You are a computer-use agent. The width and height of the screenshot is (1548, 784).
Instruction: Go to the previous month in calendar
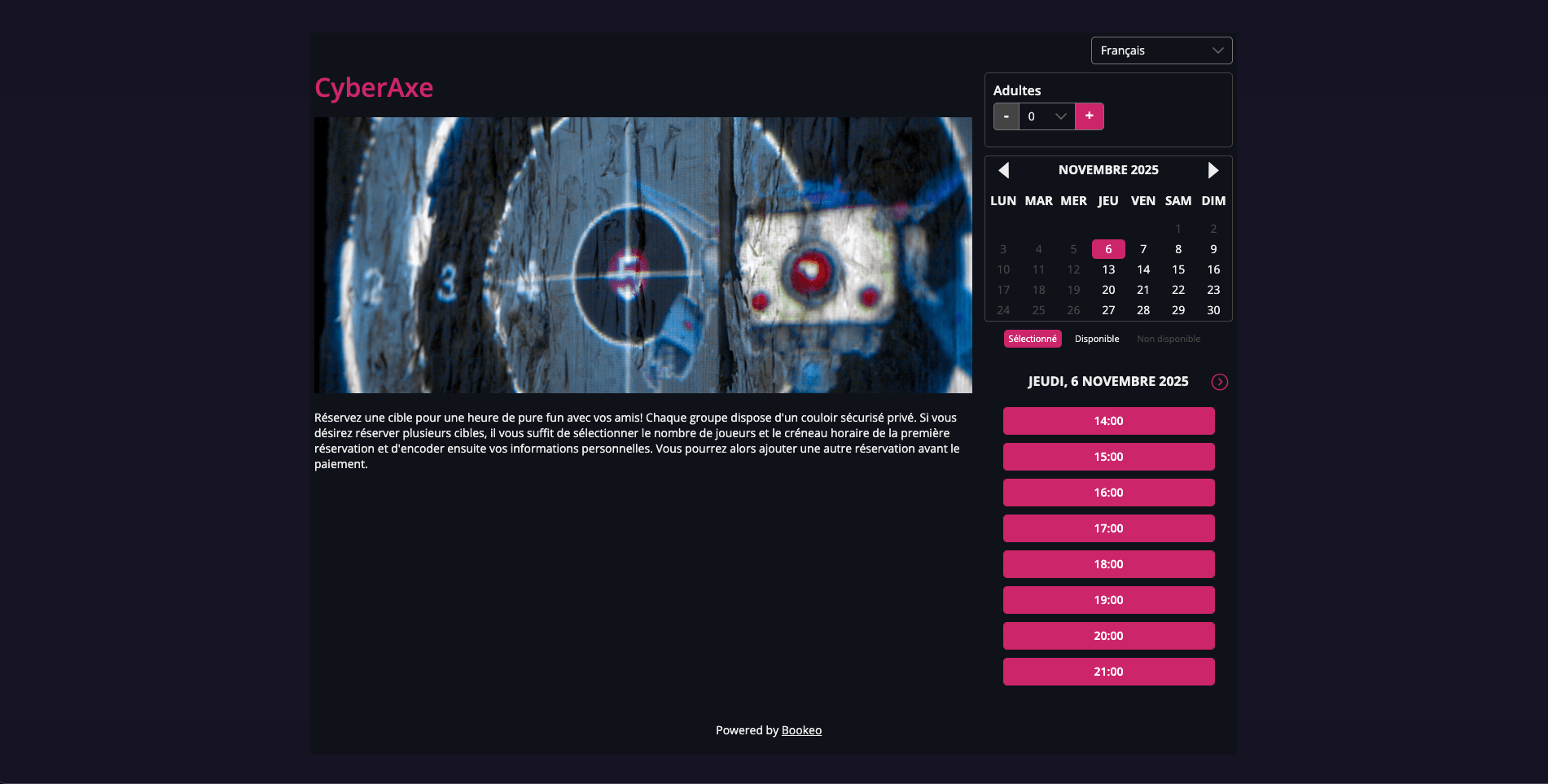[1003, 170]
